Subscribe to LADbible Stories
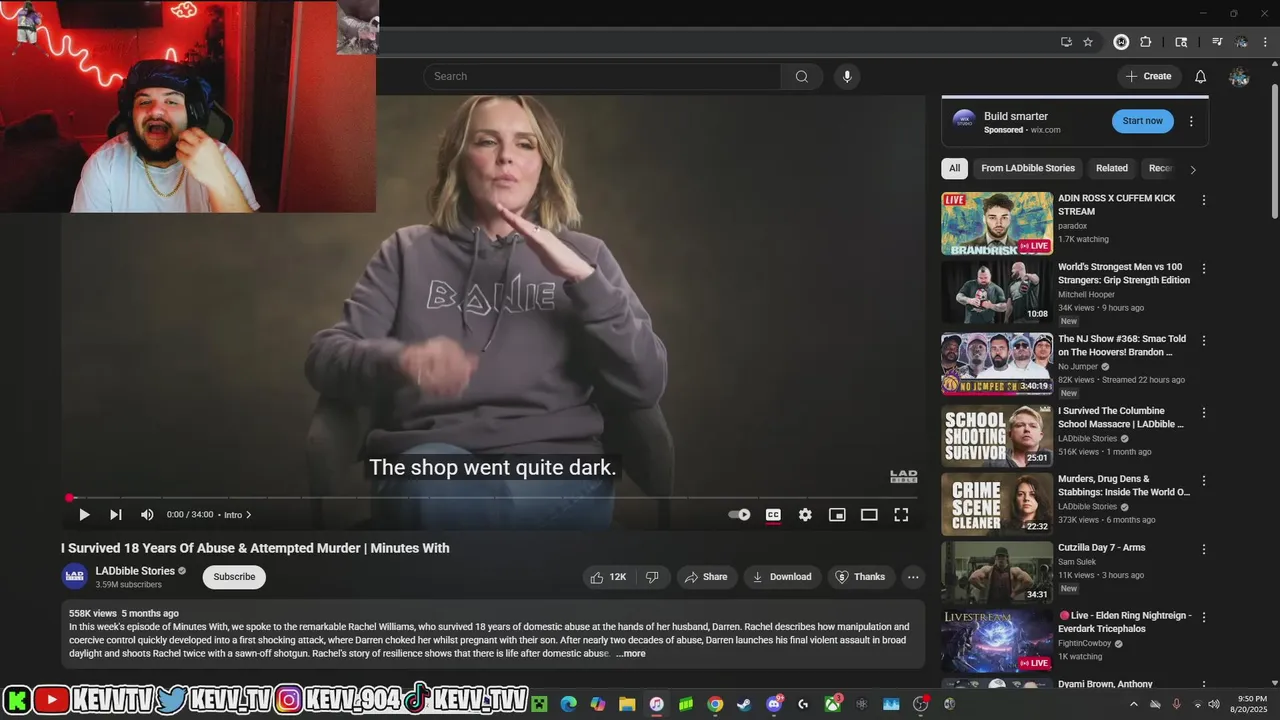Screen dimensions: 1280x720 point(234,577)
